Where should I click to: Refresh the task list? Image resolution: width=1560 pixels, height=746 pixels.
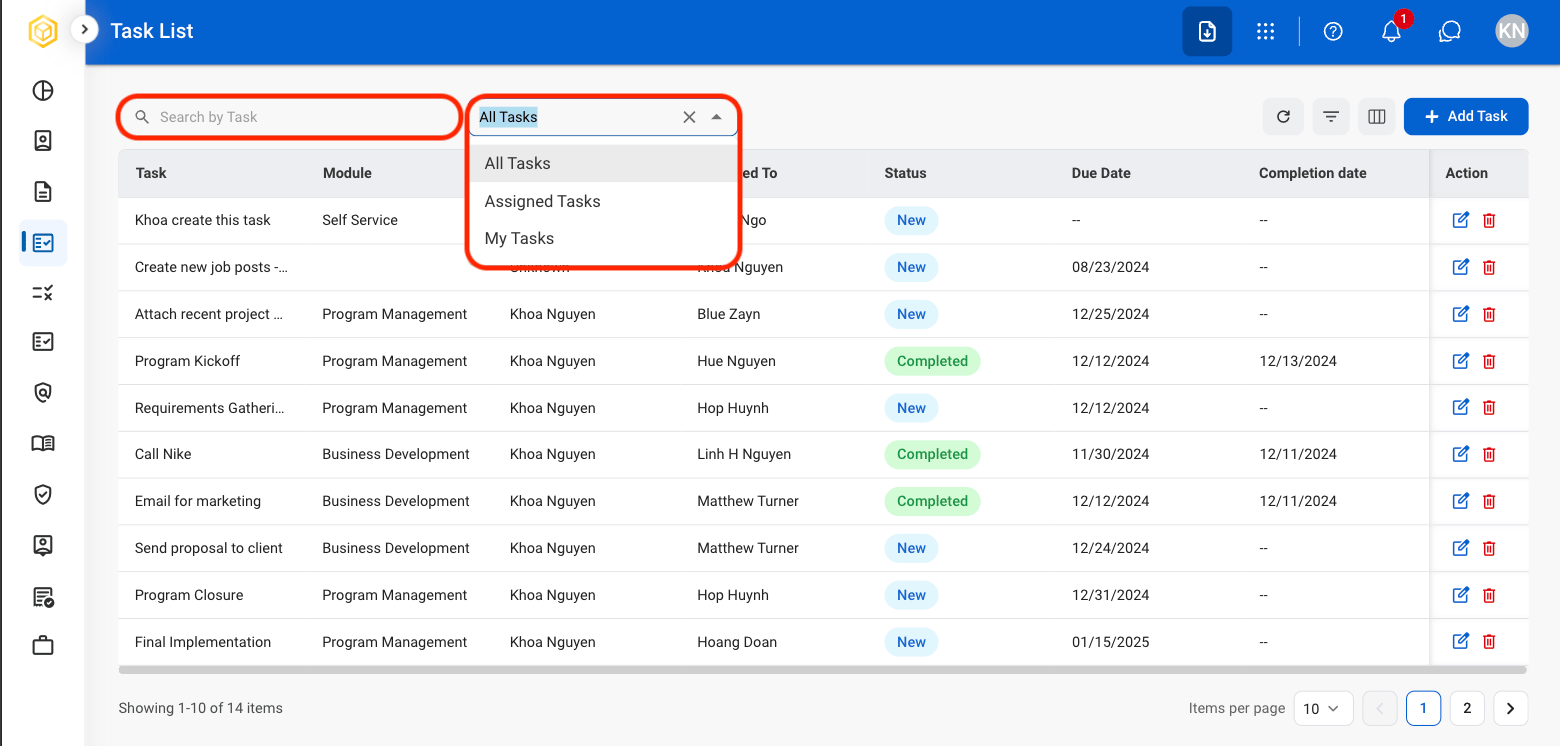tap(1283, 117)
